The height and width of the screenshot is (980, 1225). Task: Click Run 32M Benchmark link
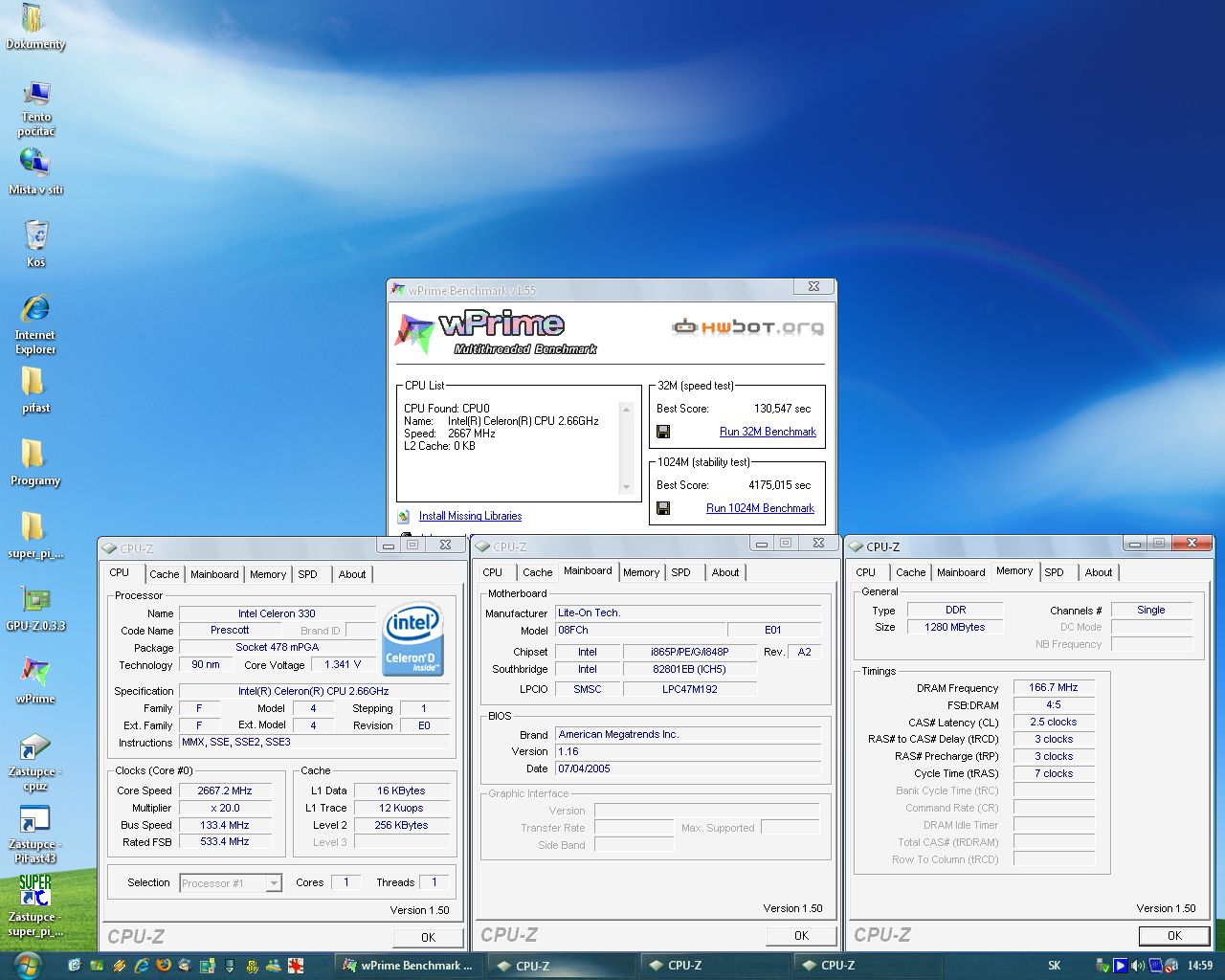tap(768, 432)
